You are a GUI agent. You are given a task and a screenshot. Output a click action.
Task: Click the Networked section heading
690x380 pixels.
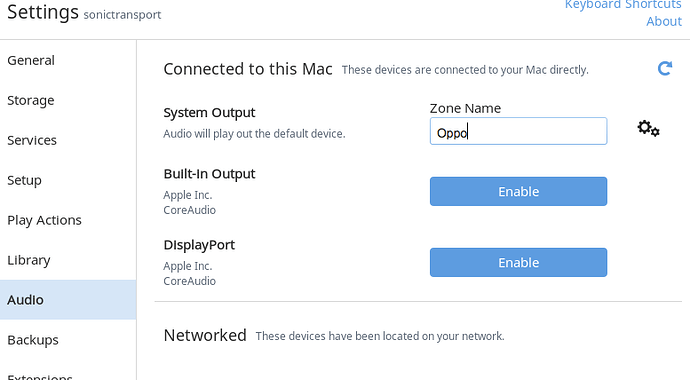point(205,336)
